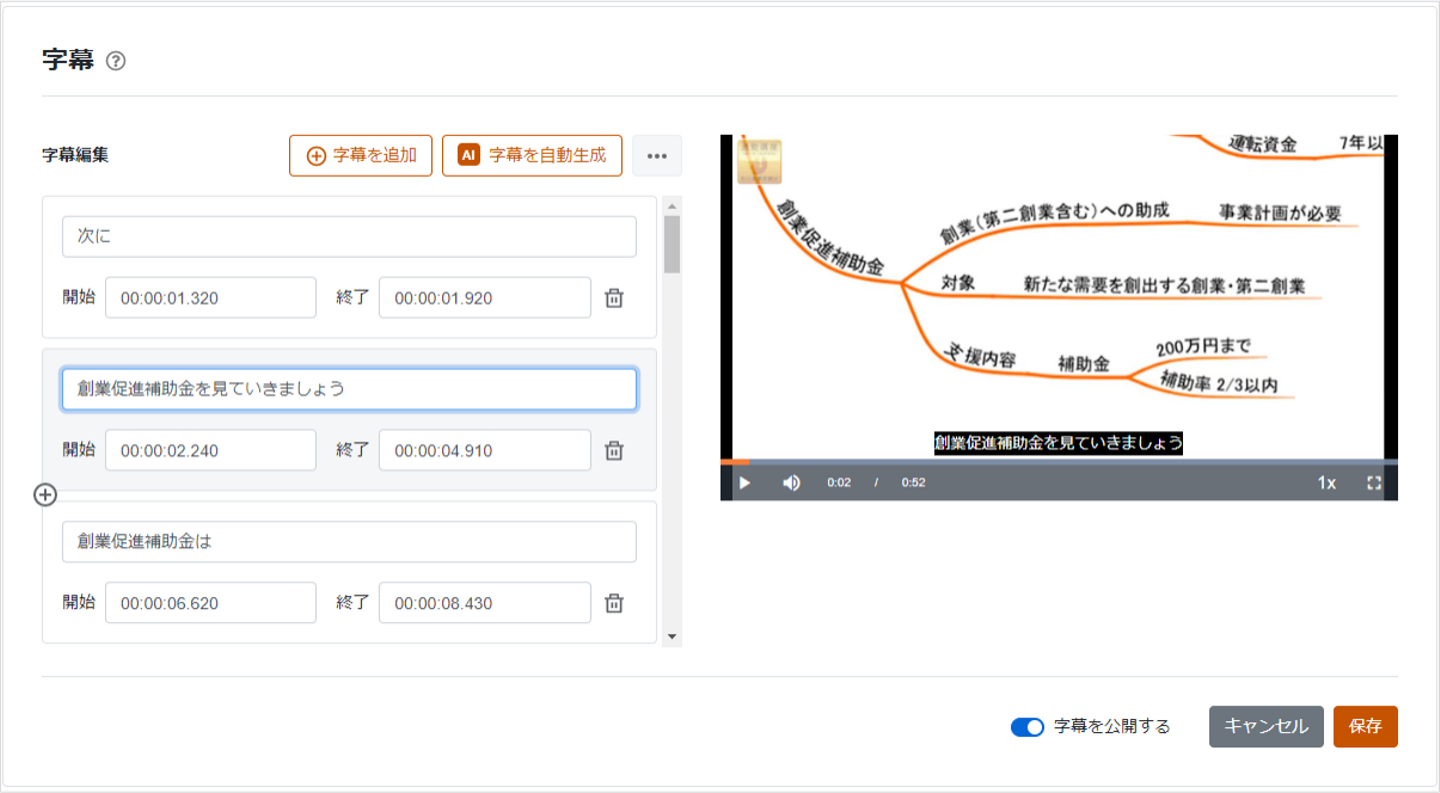Click the 字幕を追加 button
Viewport: 1440px width, 793px height.
click(361, 156)
